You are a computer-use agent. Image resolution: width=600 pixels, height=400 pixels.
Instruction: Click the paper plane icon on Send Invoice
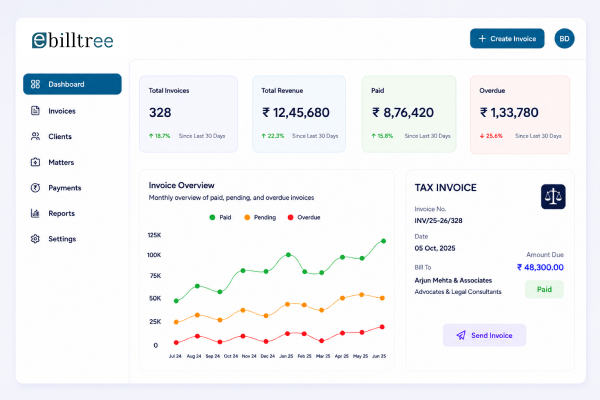[461, 335]
